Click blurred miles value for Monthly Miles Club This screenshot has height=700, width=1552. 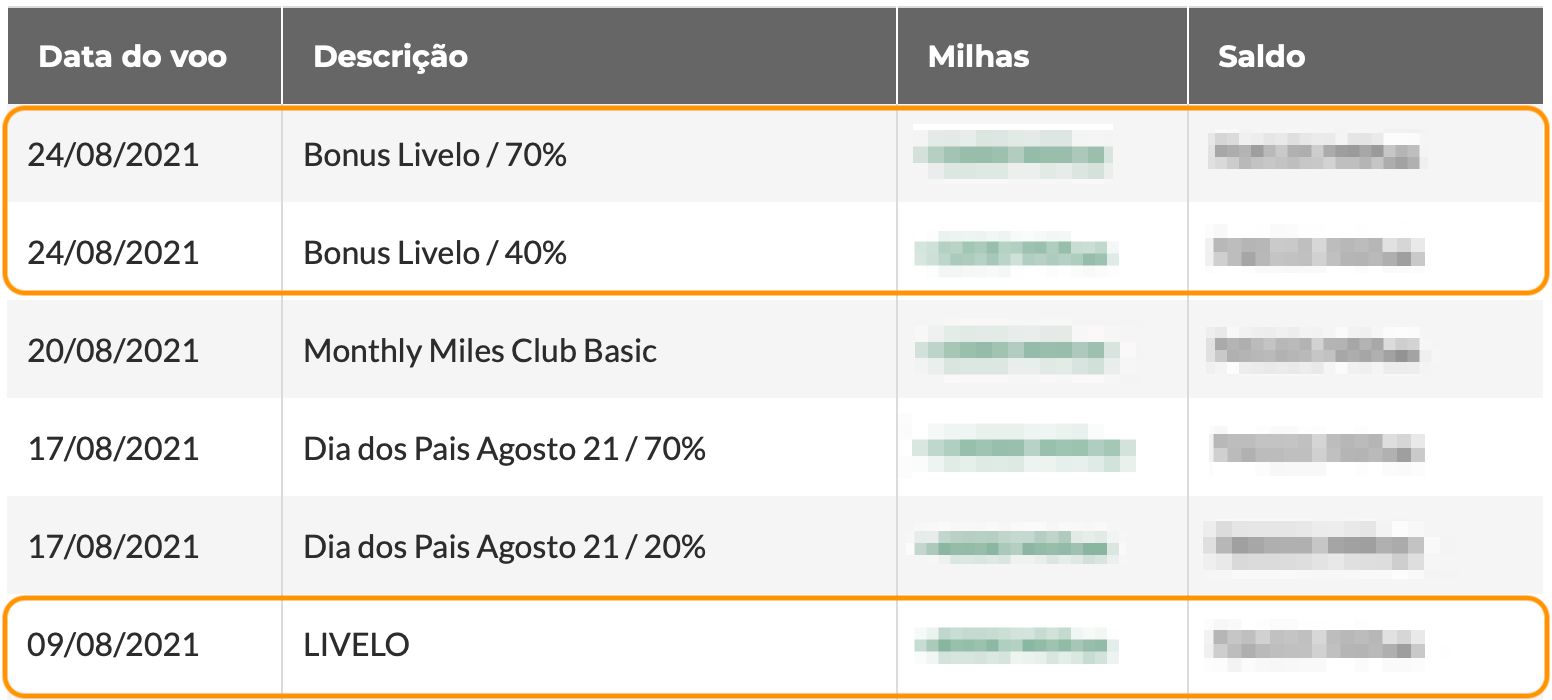(x=1015, y=351)
